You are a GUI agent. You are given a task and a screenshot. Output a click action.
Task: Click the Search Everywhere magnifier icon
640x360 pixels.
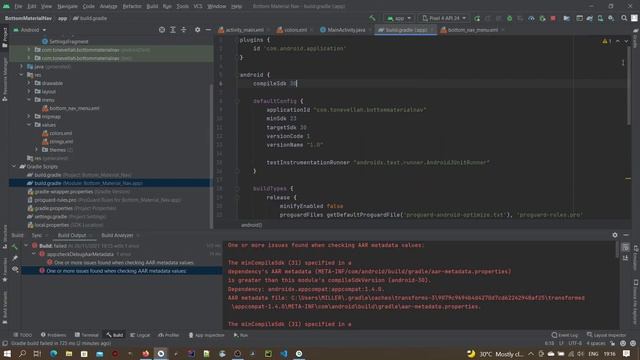point(624,18)
